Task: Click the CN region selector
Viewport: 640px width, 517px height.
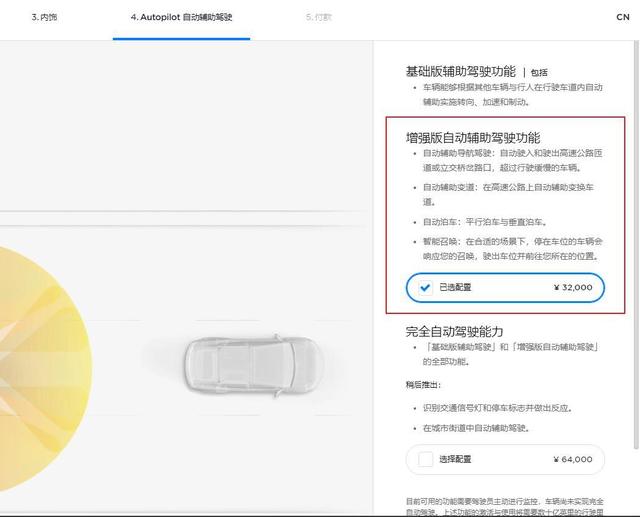Action: point(623,17)
